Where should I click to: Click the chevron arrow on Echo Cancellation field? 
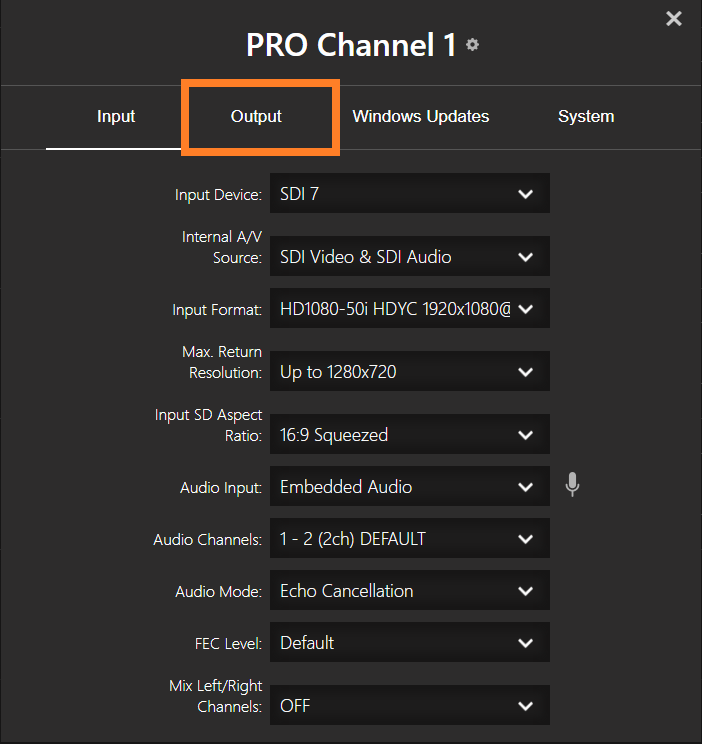(526, 591)
